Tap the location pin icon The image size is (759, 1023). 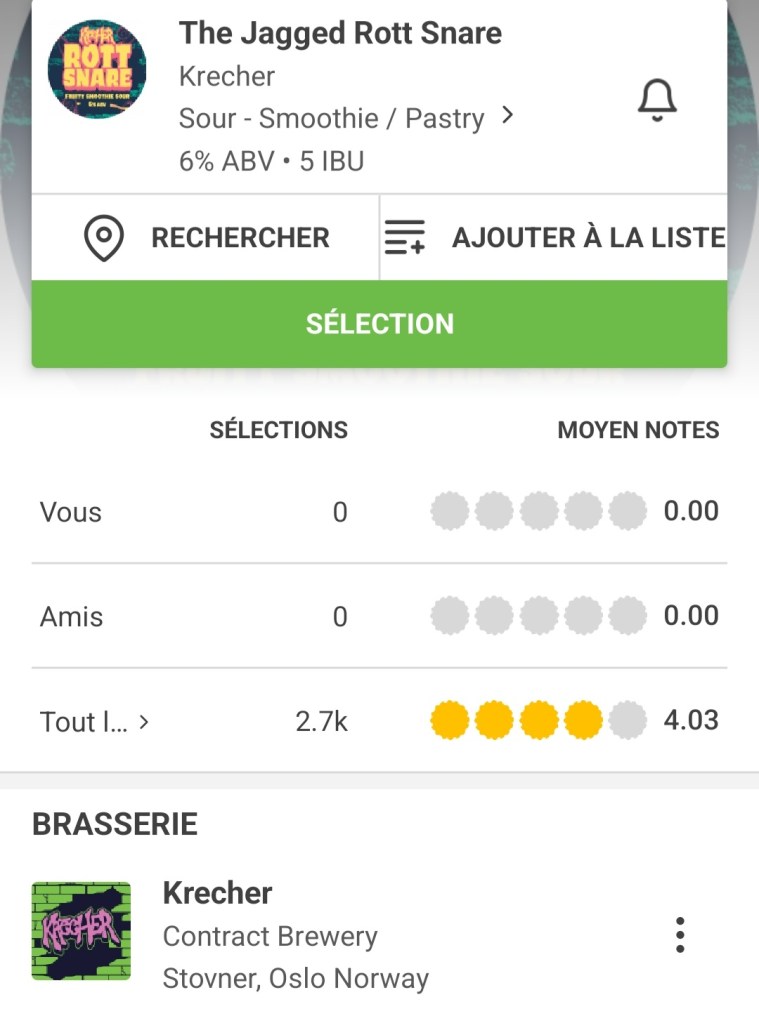coord(104,238)
